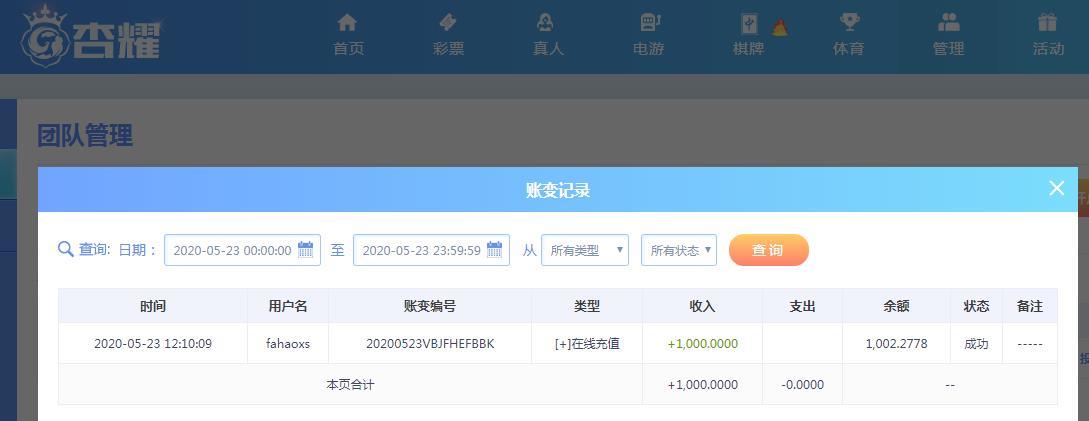
Task: Open the 体育 trophy icon
Action: 849,23
